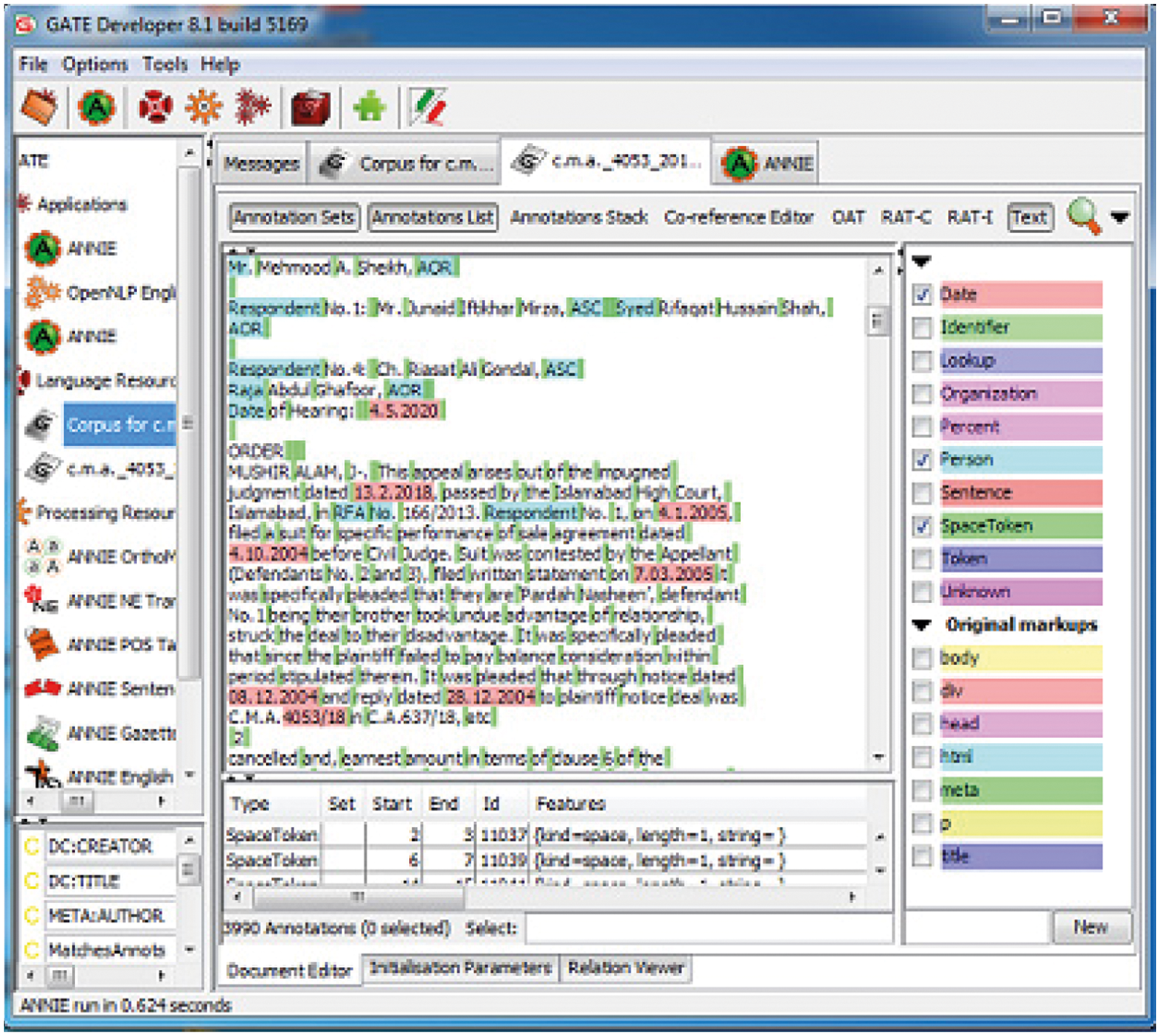Uncheck the Date annotation checkbox
The height and width of the screenshot is (1036, 1160).
pyautogui.click(x=922, y=295)
